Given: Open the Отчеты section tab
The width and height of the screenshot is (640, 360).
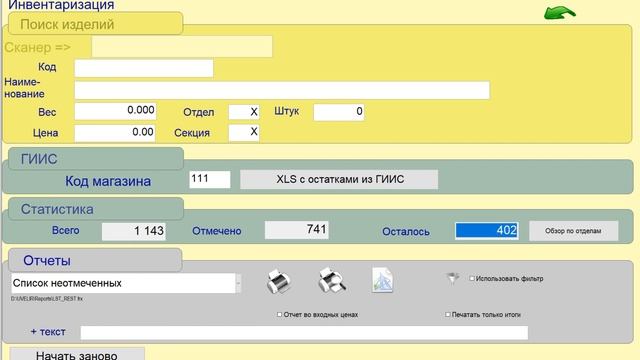Looking at the screenshot, I should coord(95,260).
